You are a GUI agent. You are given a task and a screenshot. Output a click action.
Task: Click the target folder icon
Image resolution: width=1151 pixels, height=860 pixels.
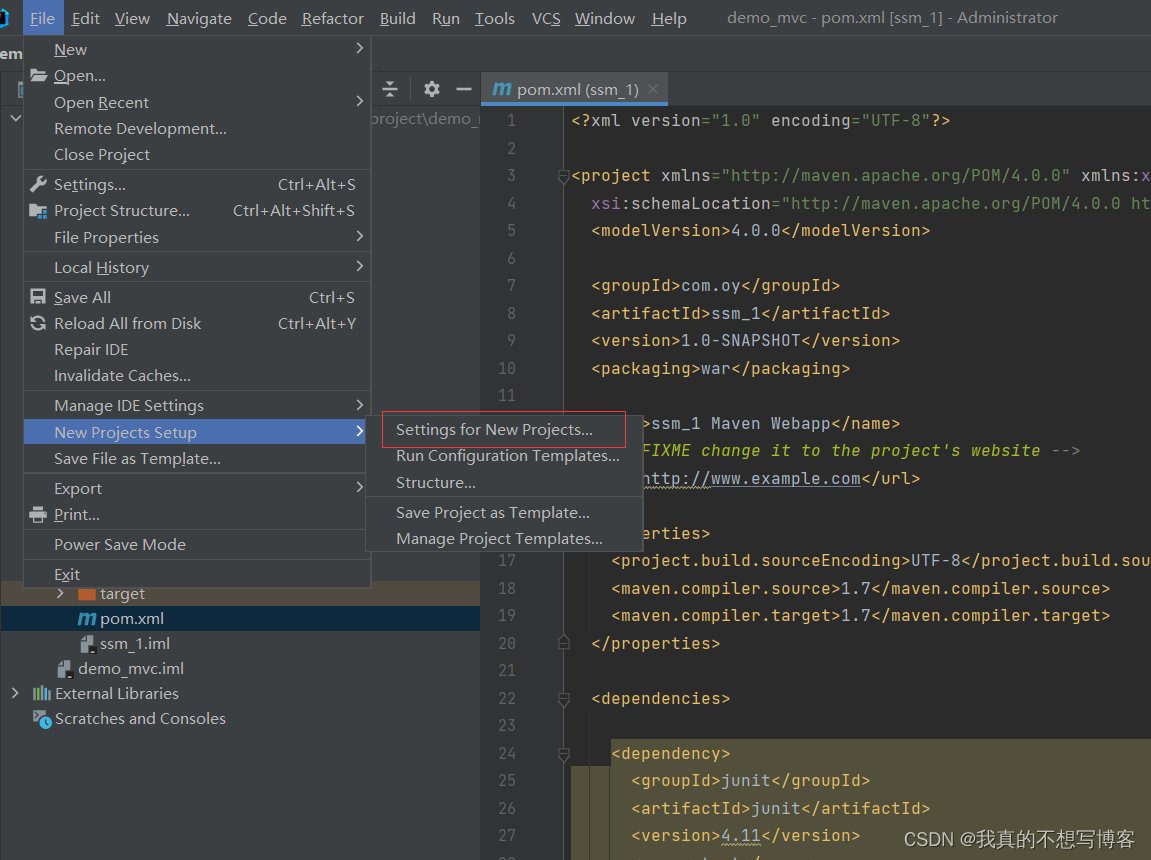pos(87,594)
